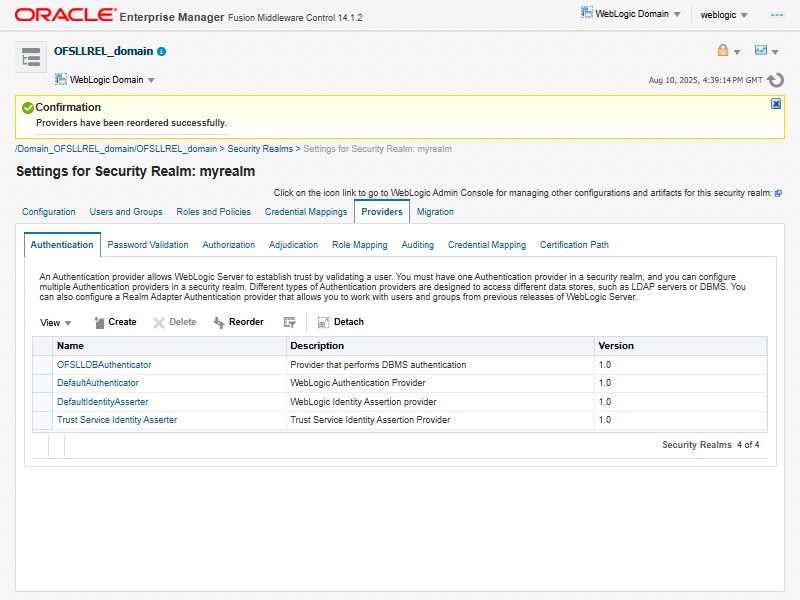This screenshot has height=600, width=800.
Task: Open the Certification Path sub-tab
Action: click(574, 245)
